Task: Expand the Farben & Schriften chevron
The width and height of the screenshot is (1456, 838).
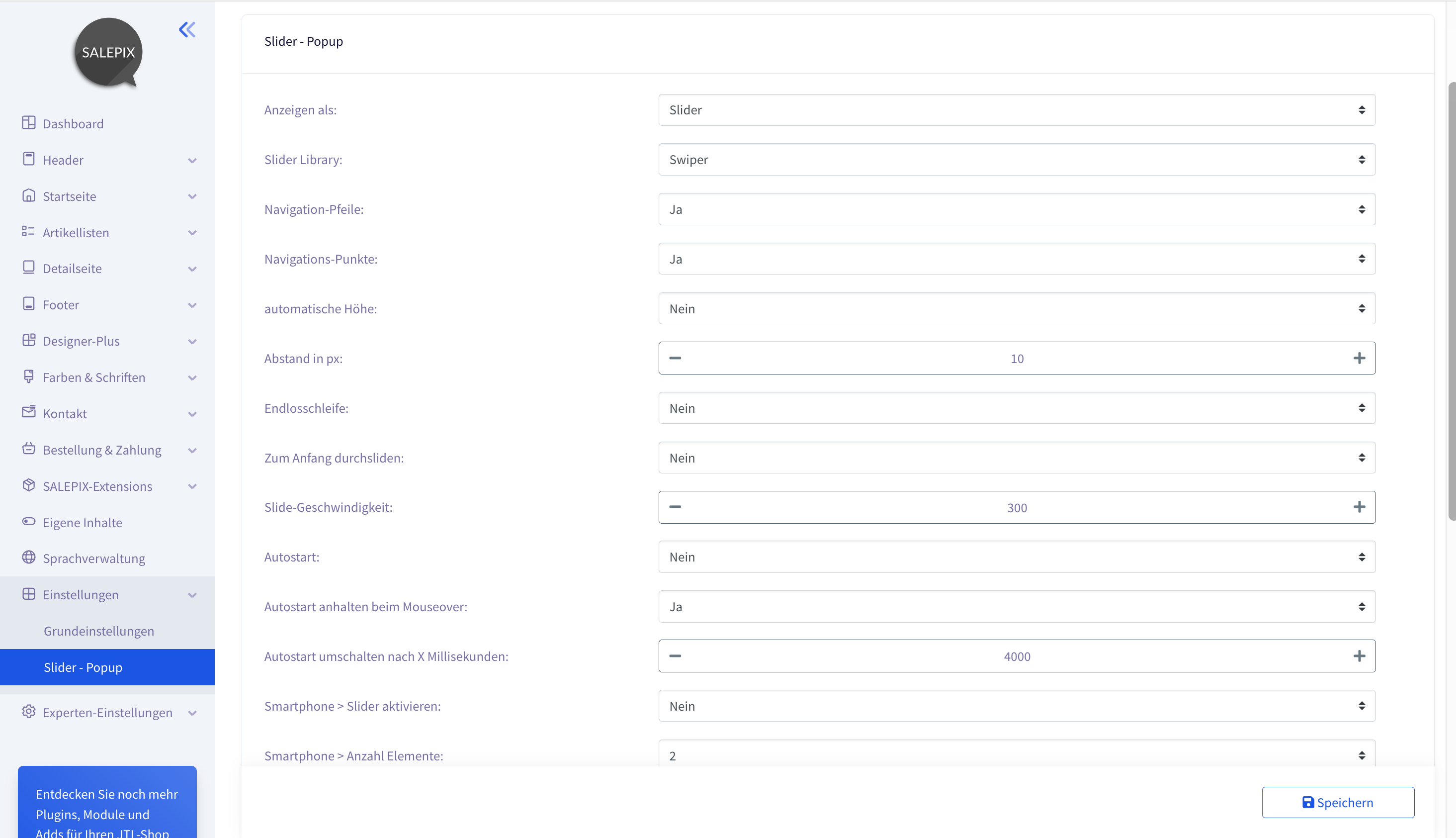Action: (x=192, y=378)
